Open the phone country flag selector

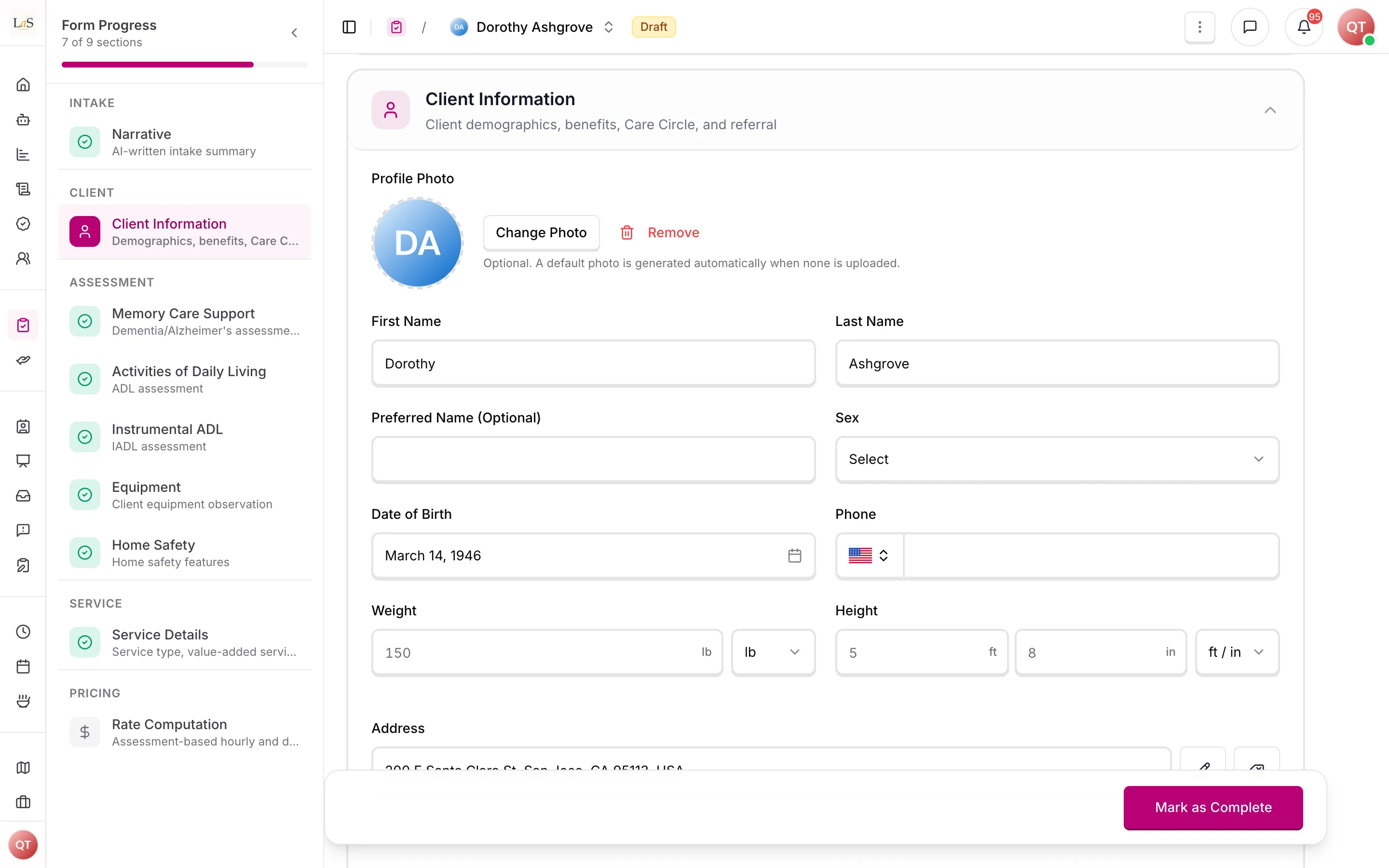click(869, 556)
